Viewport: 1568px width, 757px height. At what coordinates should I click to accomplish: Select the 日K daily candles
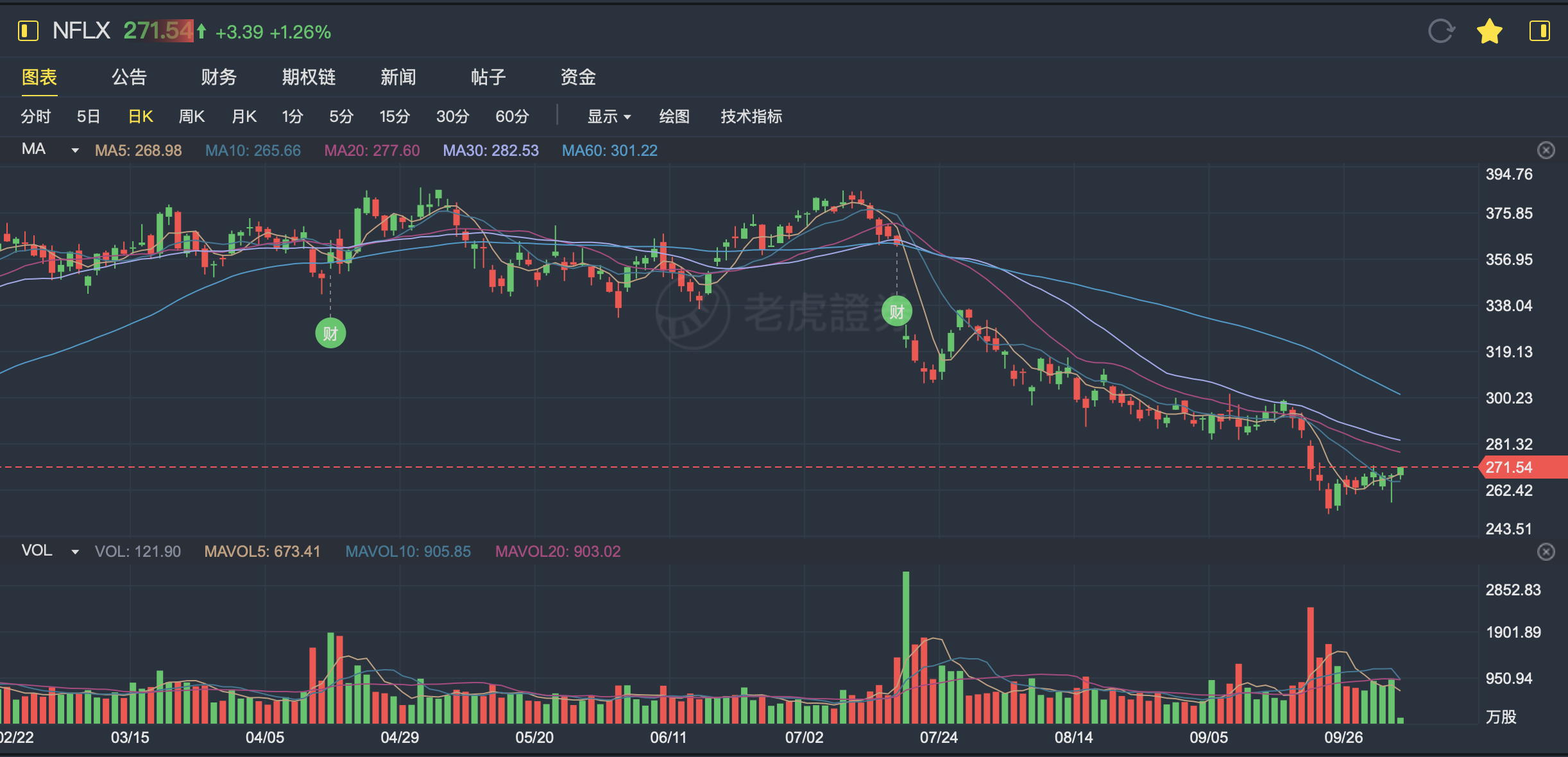tap(141, 116)
